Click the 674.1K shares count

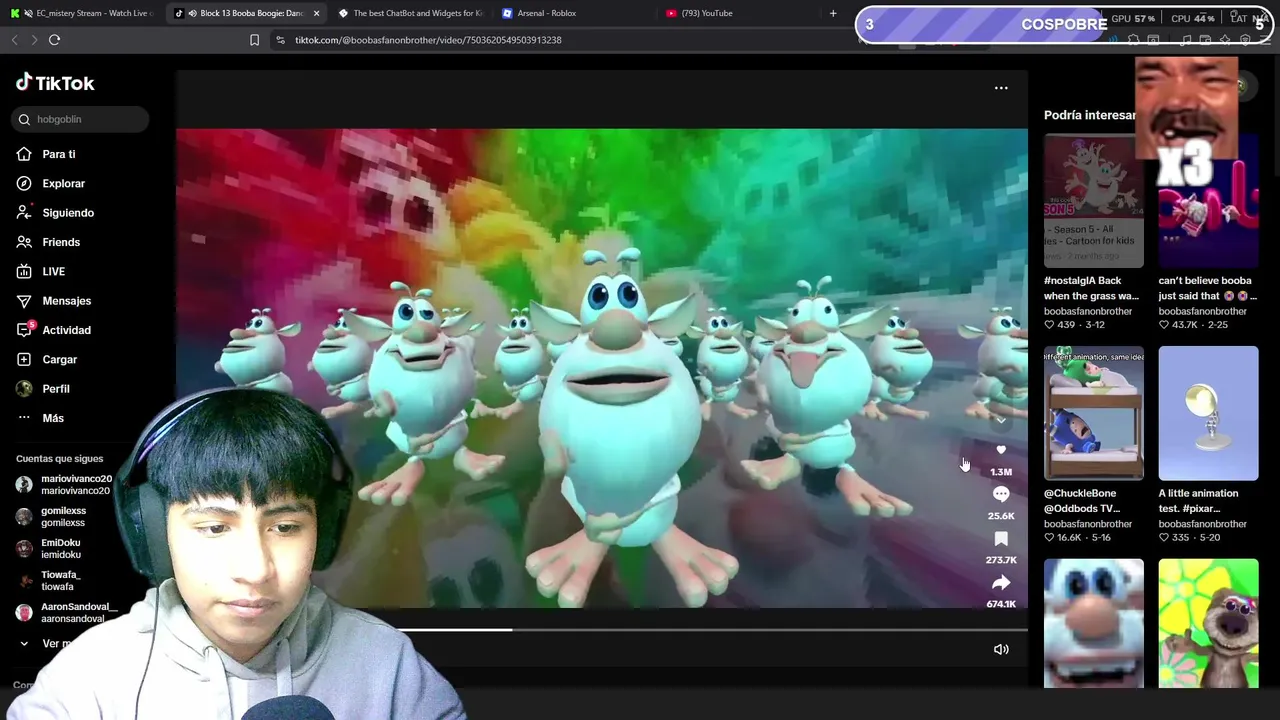click(x=1001, y=604)
